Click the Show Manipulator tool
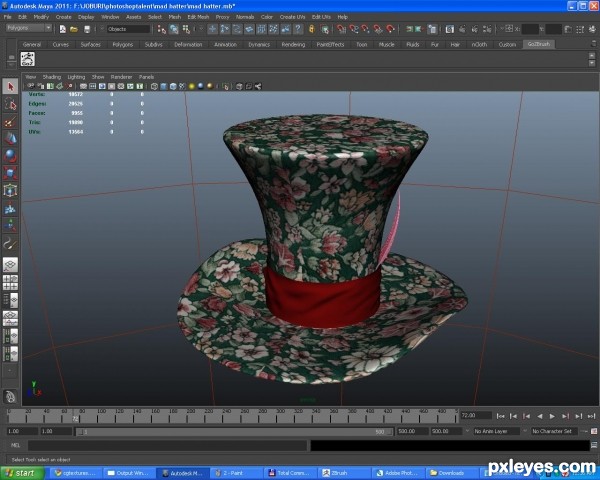The height and width of the screenshot is (480, 600). pyautogui.click(x=10, y=225)
